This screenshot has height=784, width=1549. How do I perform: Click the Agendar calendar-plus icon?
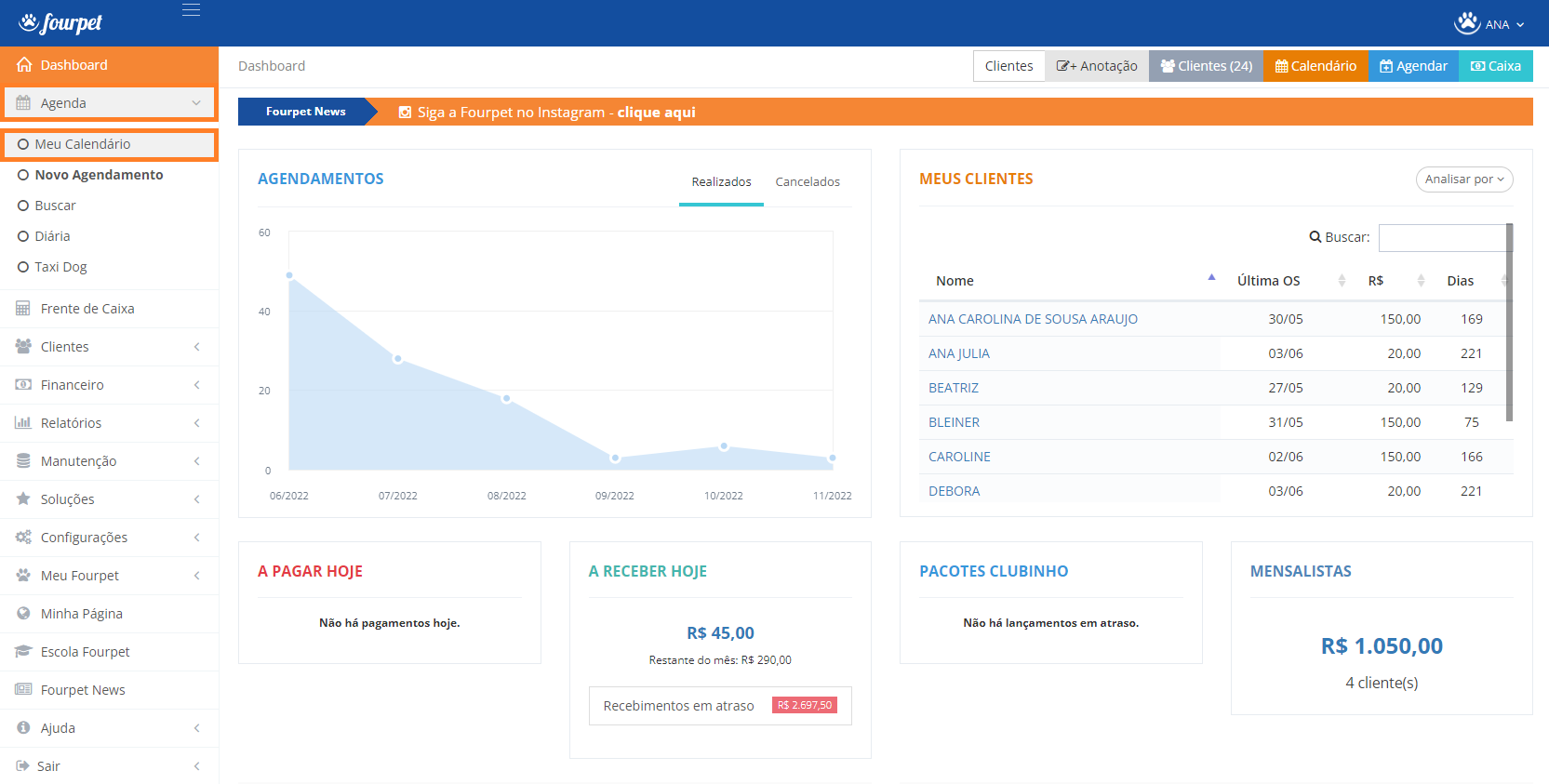(1386, 66)
